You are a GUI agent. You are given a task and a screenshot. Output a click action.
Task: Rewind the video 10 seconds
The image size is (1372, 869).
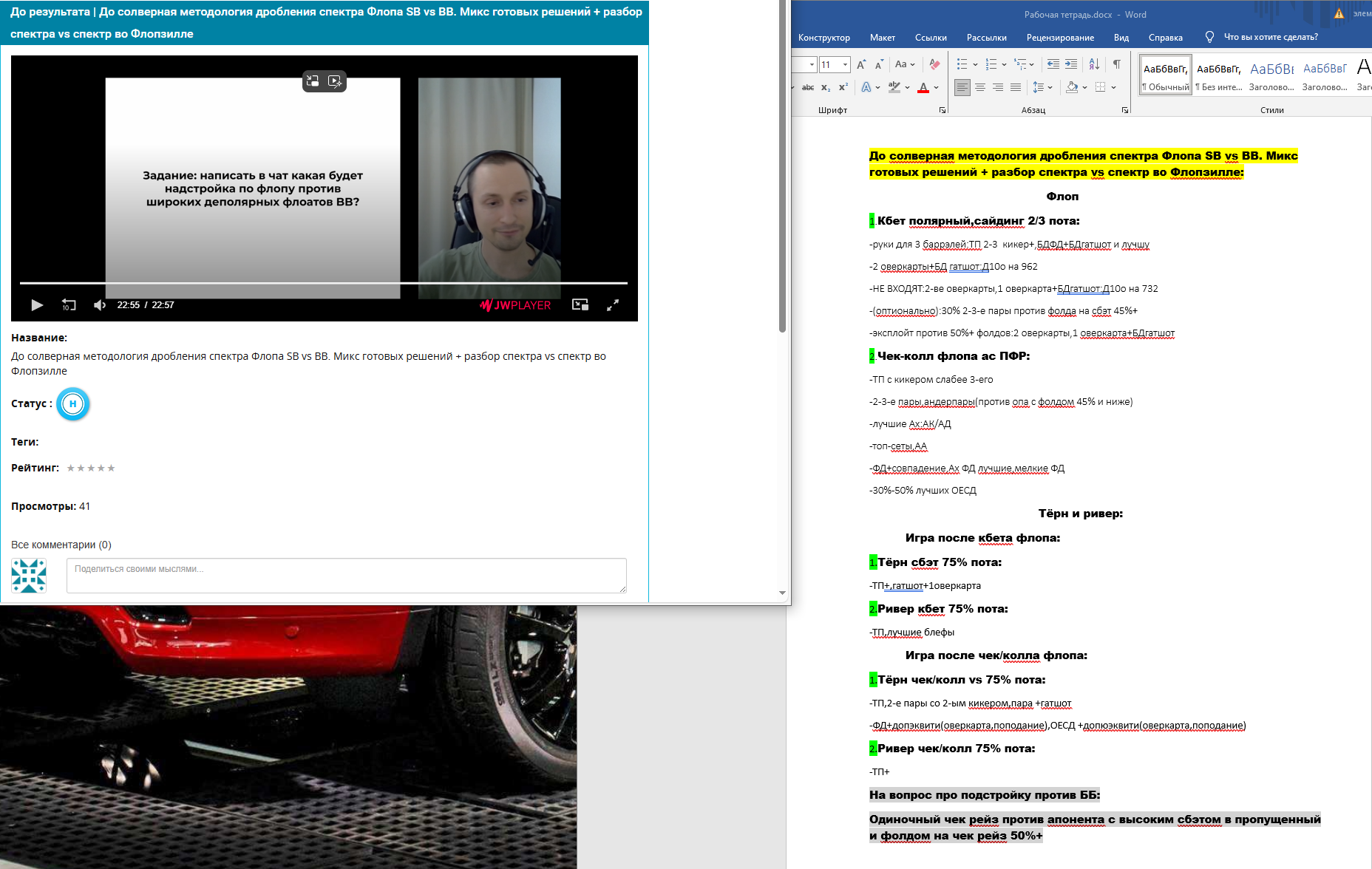coord(69,305)
